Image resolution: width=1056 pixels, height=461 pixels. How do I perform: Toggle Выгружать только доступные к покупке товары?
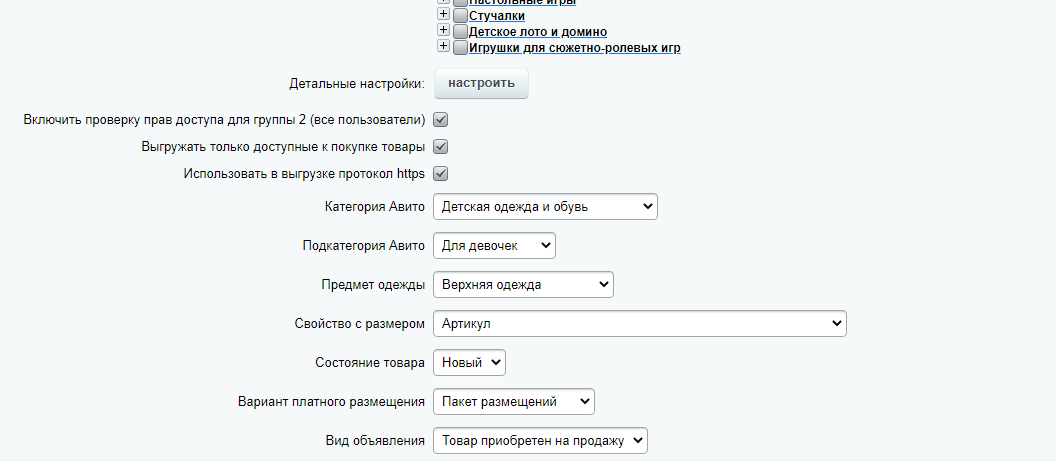click(x=440, y=147)
